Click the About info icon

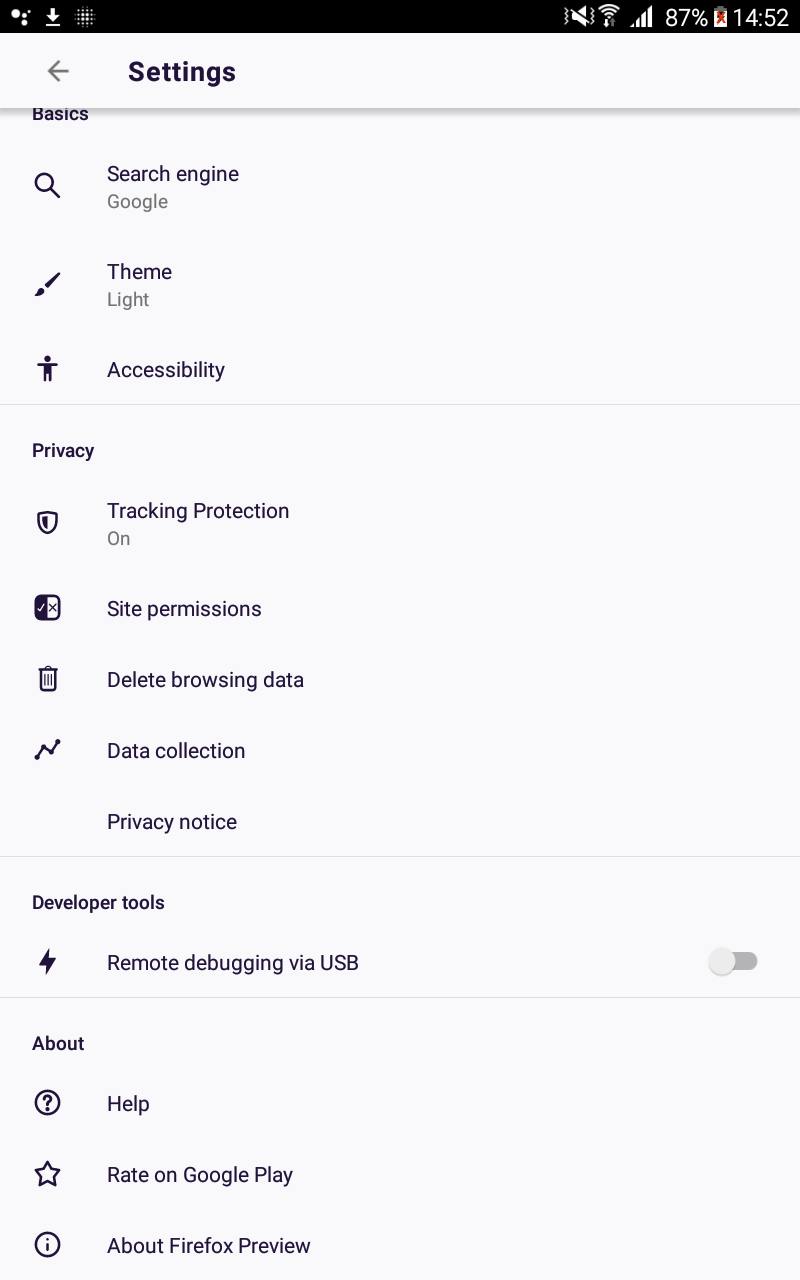[x=47, y=1244]
